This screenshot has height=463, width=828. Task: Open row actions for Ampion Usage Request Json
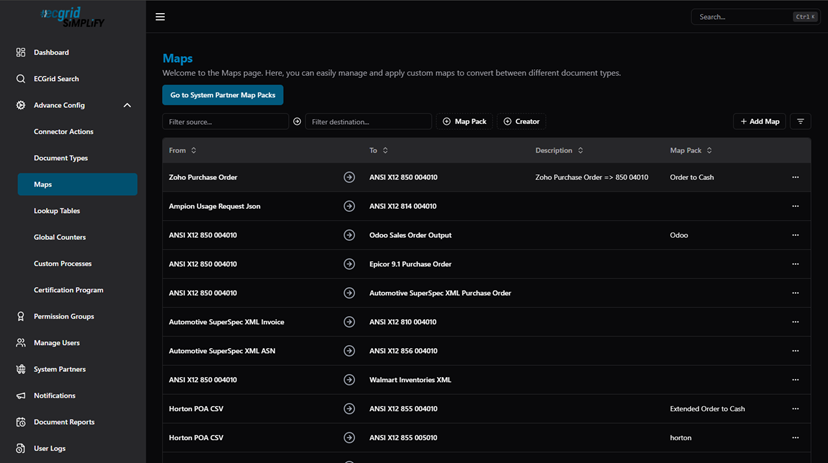(x=795, y=206)
